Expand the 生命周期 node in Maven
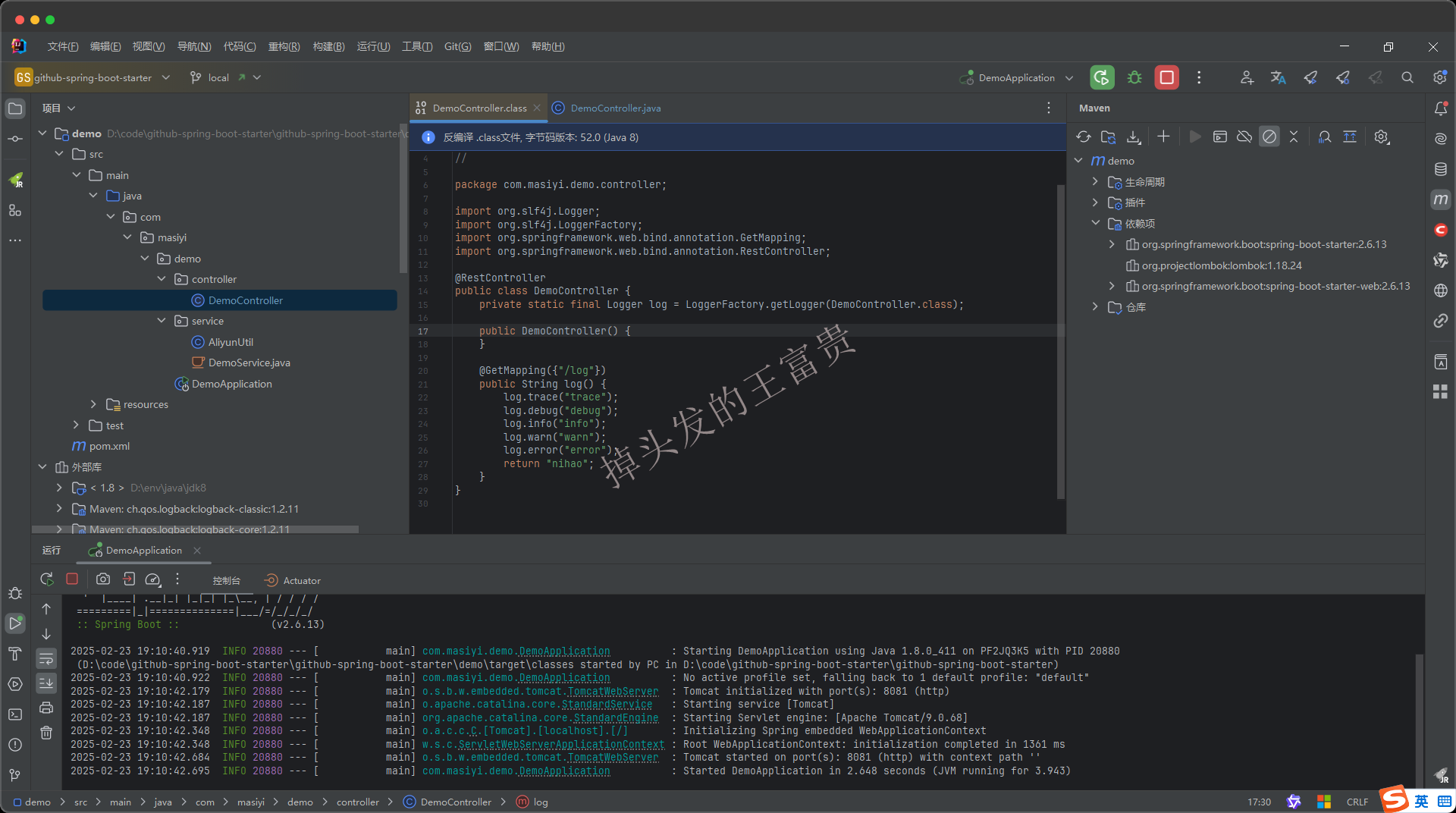Screen dimensions: 1456x813 pos(1095,182)
